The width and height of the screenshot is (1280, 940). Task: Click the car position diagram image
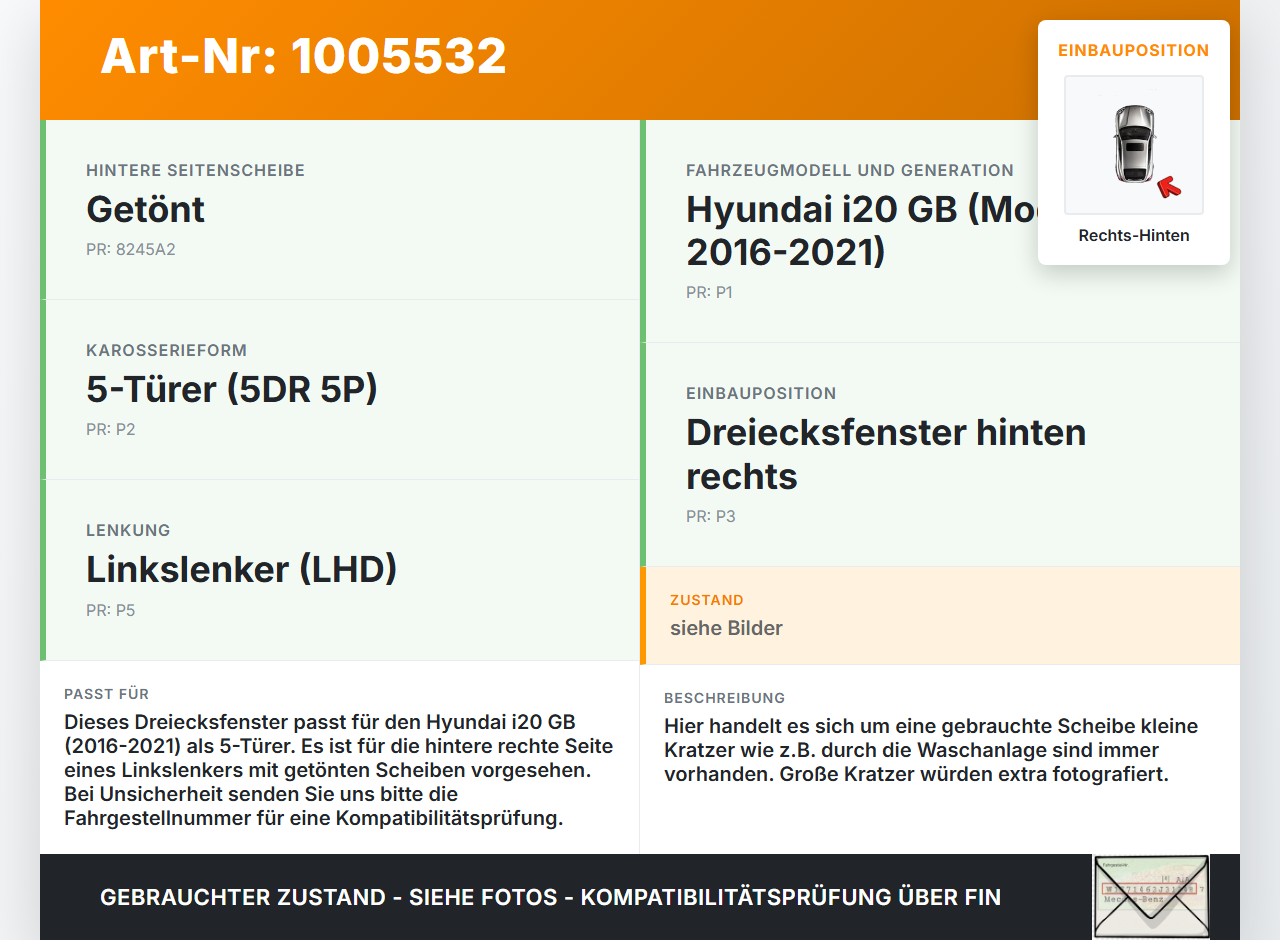tap(1134, 145)
